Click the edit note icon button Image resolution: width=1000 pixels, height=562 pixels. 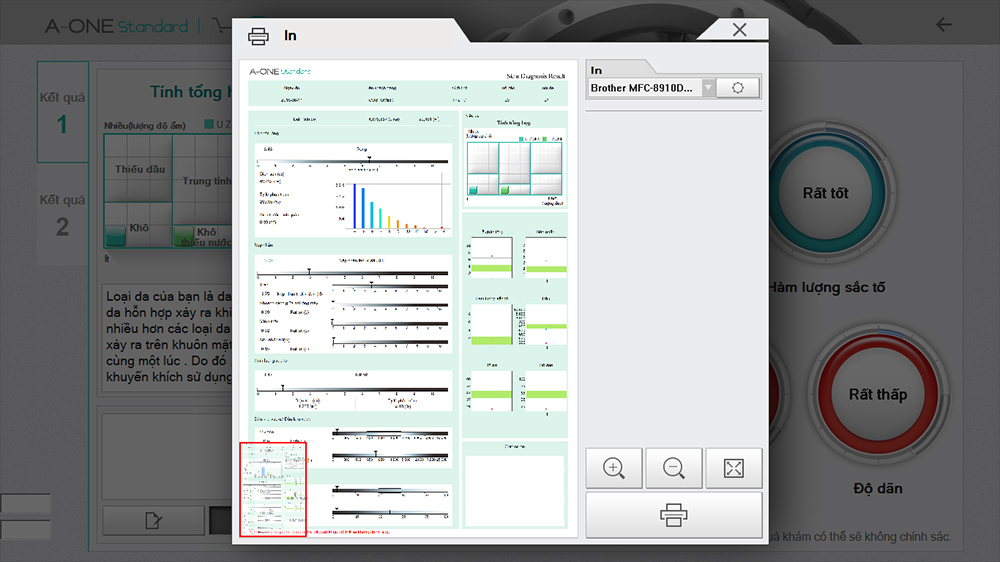154,520
